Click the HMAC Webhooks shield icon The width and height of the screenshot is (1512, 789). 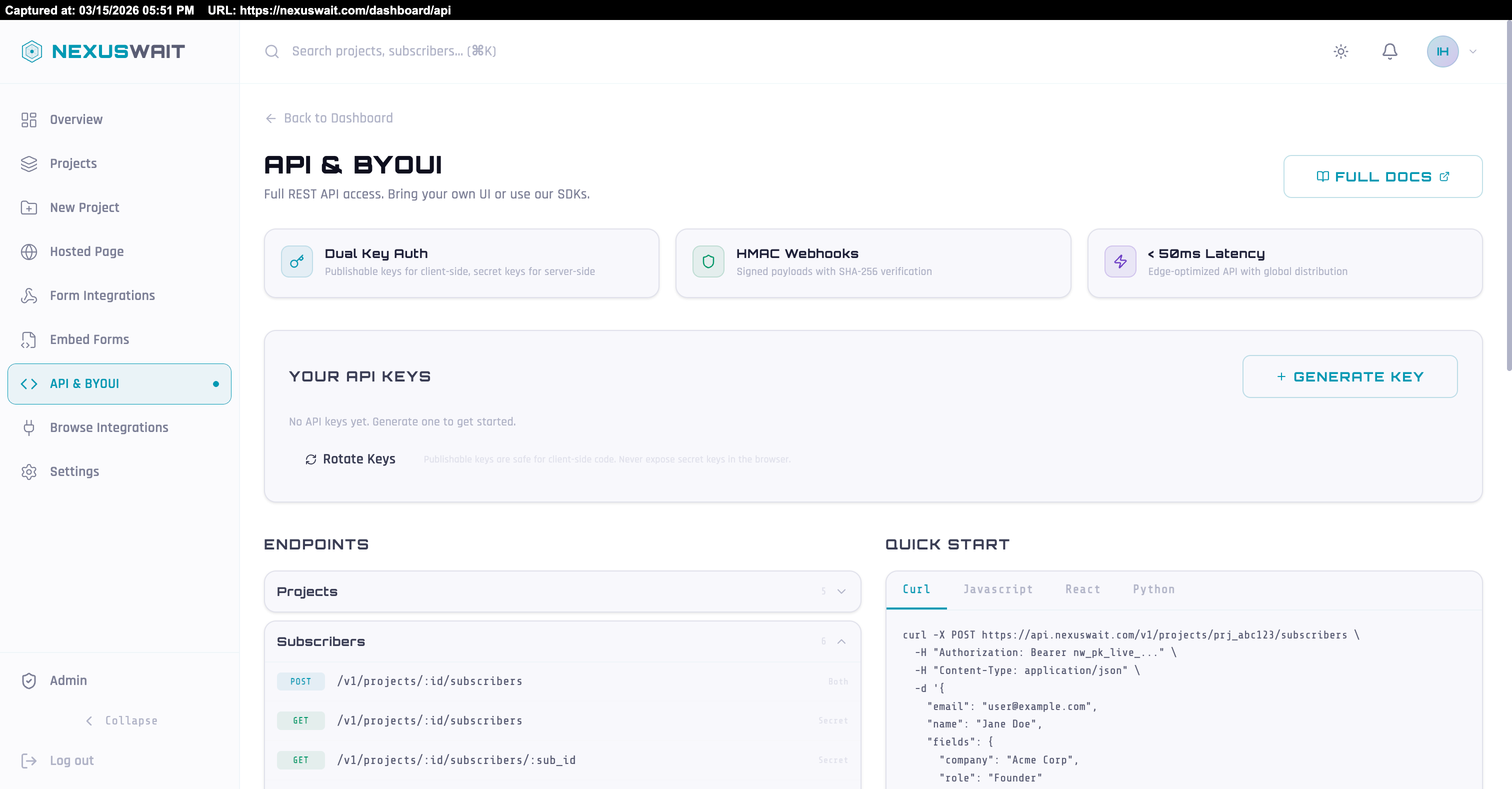[x=708, y=261]
